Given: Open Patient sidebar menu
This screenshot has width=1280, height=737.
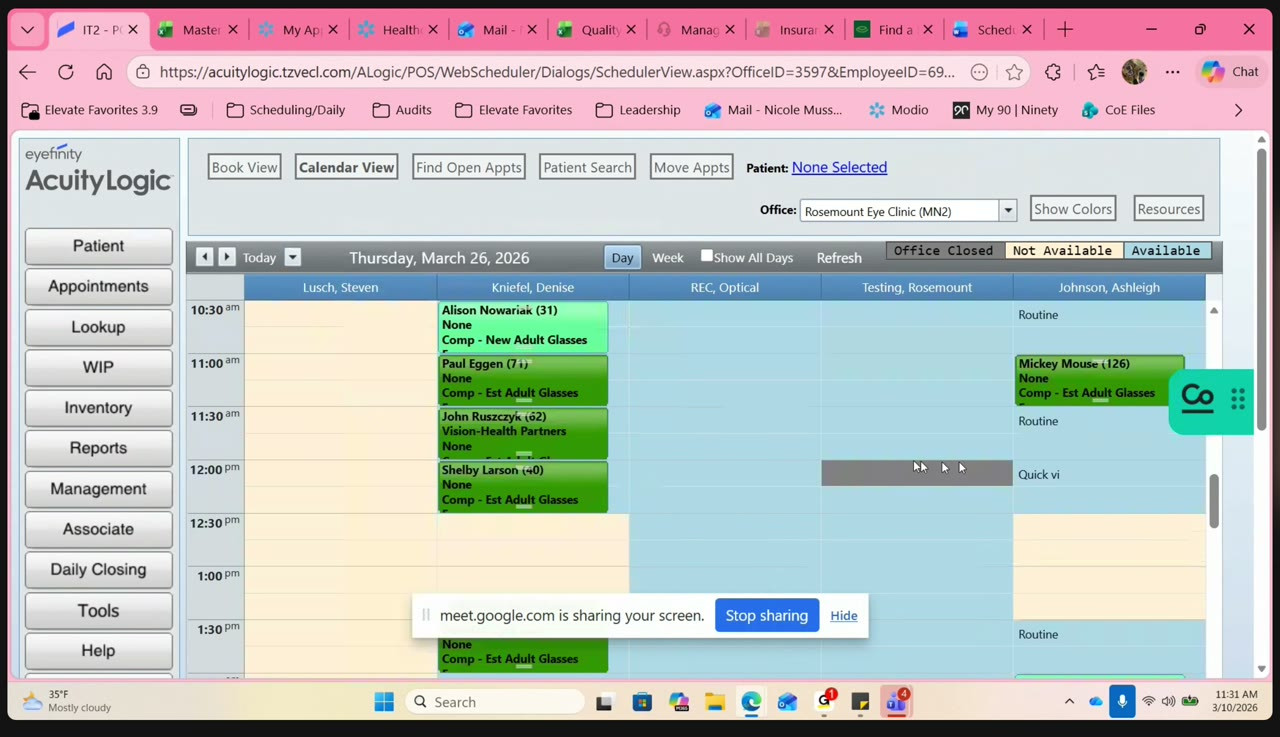Looking at the screenshot, I should pos(98,246).
